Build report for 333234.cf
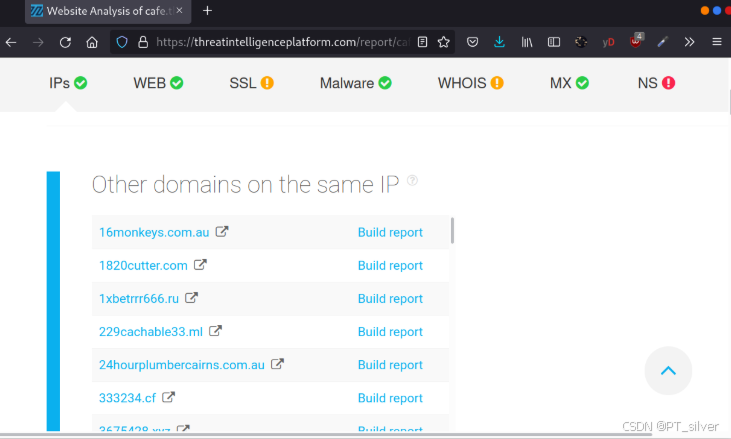Image resolution: width=731 pixels, height=439 pixels. [390, 398]
